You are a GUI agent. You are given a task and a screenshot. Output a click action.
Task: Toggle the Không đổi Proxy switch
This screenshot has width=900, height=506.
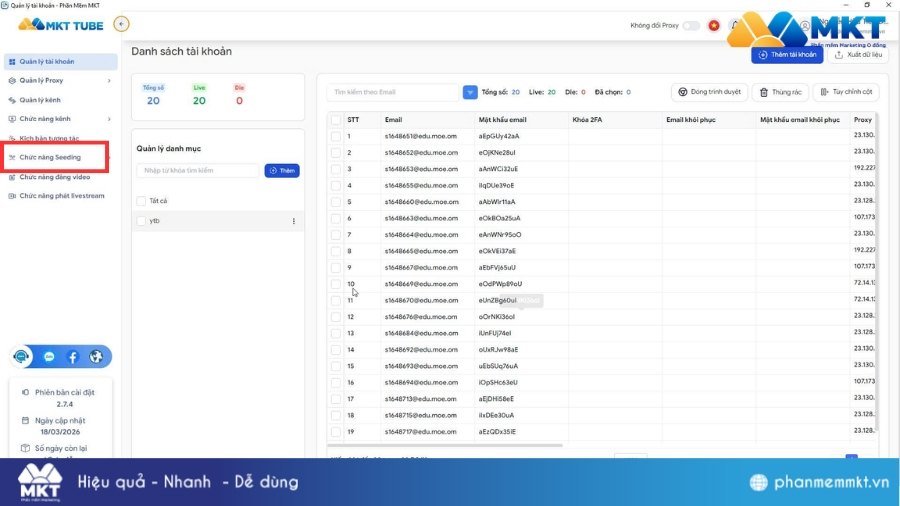pos(690,25)
